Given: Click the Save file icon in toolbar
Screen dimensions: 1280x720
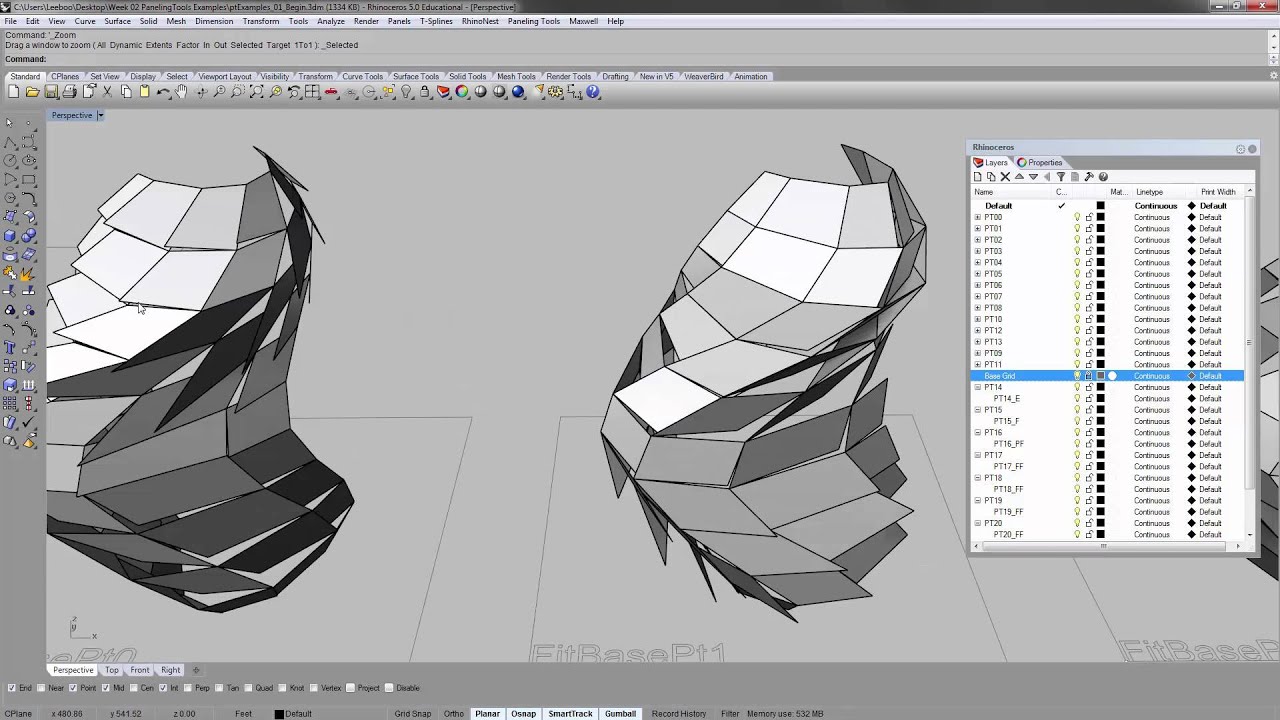Looking at the screenshot, I should pos(51,92).
